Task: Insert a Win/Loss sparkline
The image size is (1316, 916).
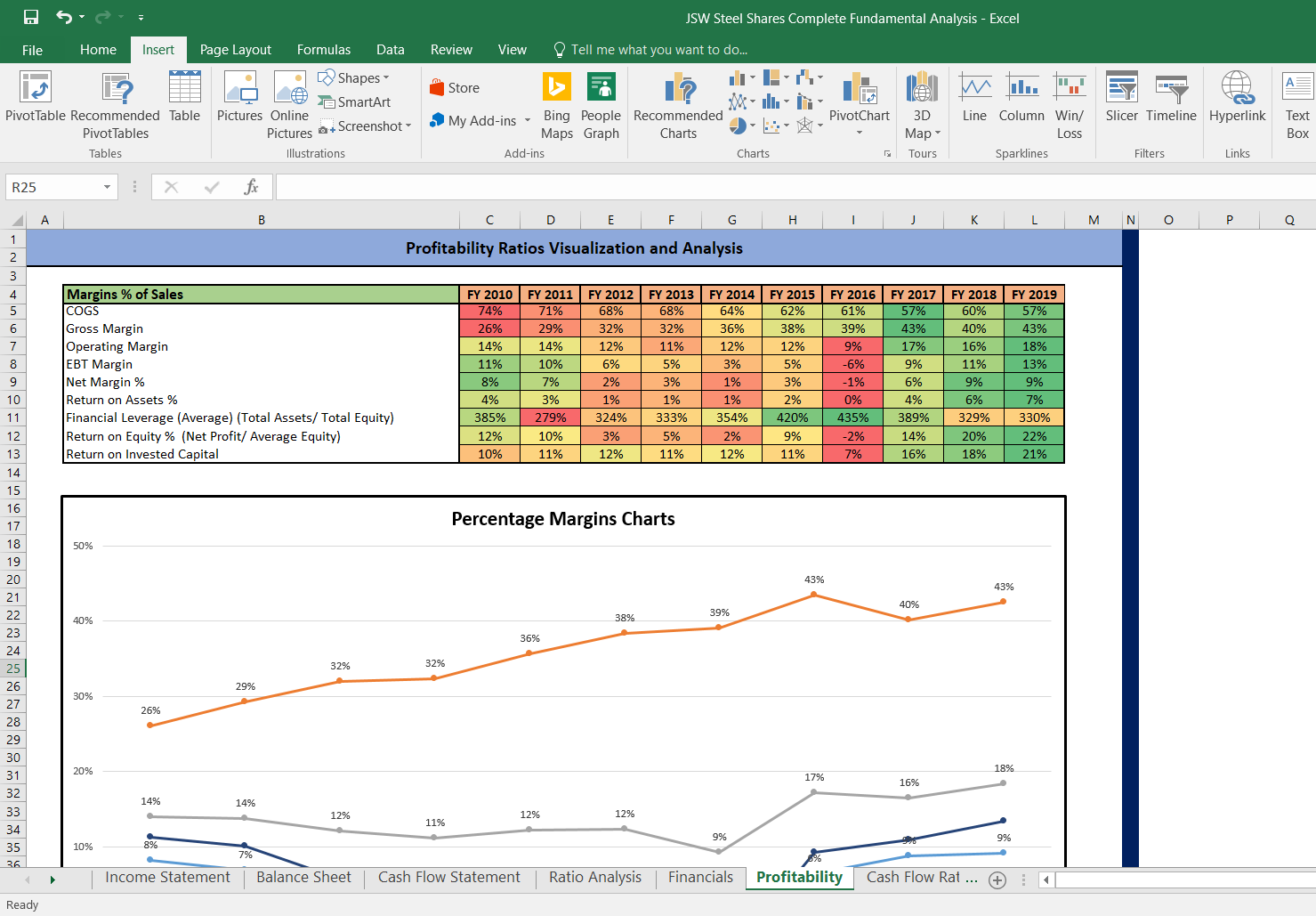Action: (x=1070, y=105)
